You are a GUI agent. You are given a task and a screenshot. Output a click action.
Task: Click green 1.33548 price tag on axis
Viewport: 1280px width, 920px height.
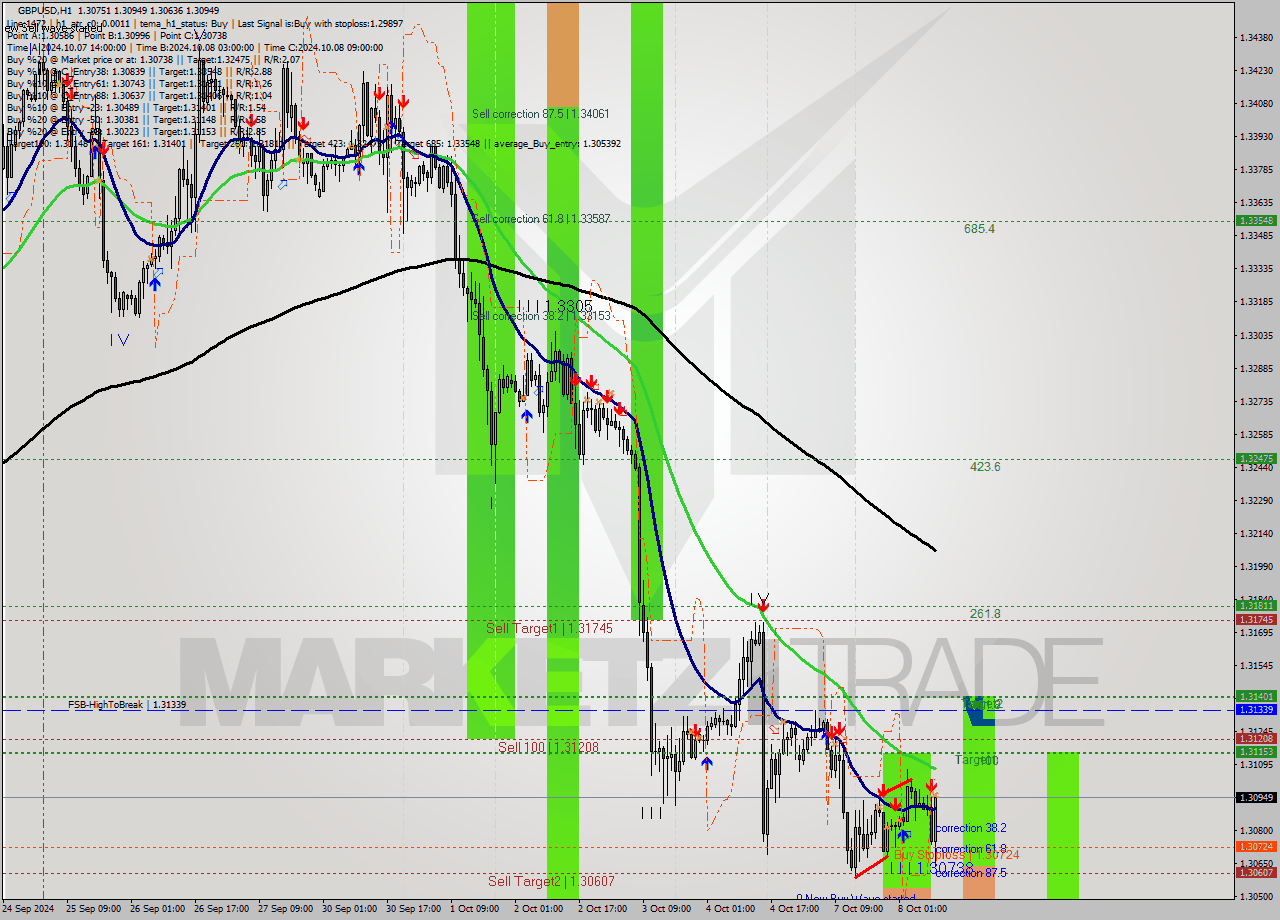coord(1256,221)
